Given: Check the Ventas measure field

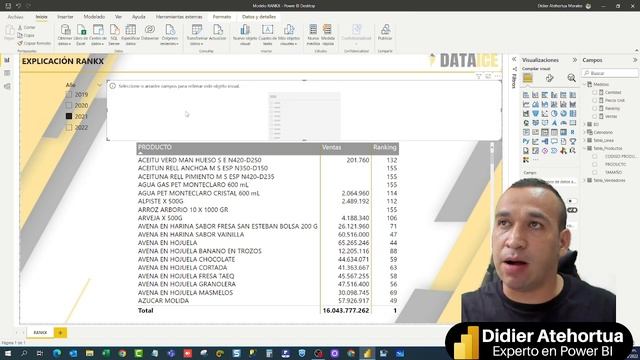Looking at the screenshot, I should (x=595, y=116).
